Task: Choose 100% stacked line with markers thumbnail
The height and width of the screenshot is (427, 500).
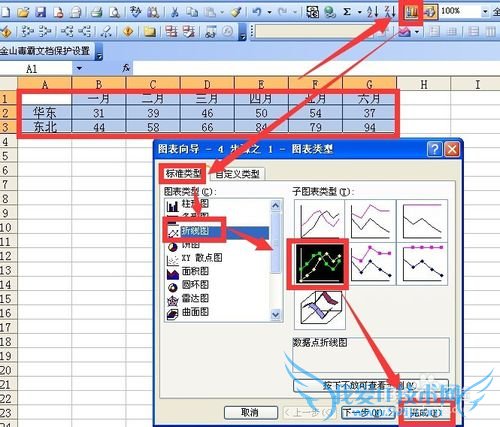Action: tap(422, 263)
